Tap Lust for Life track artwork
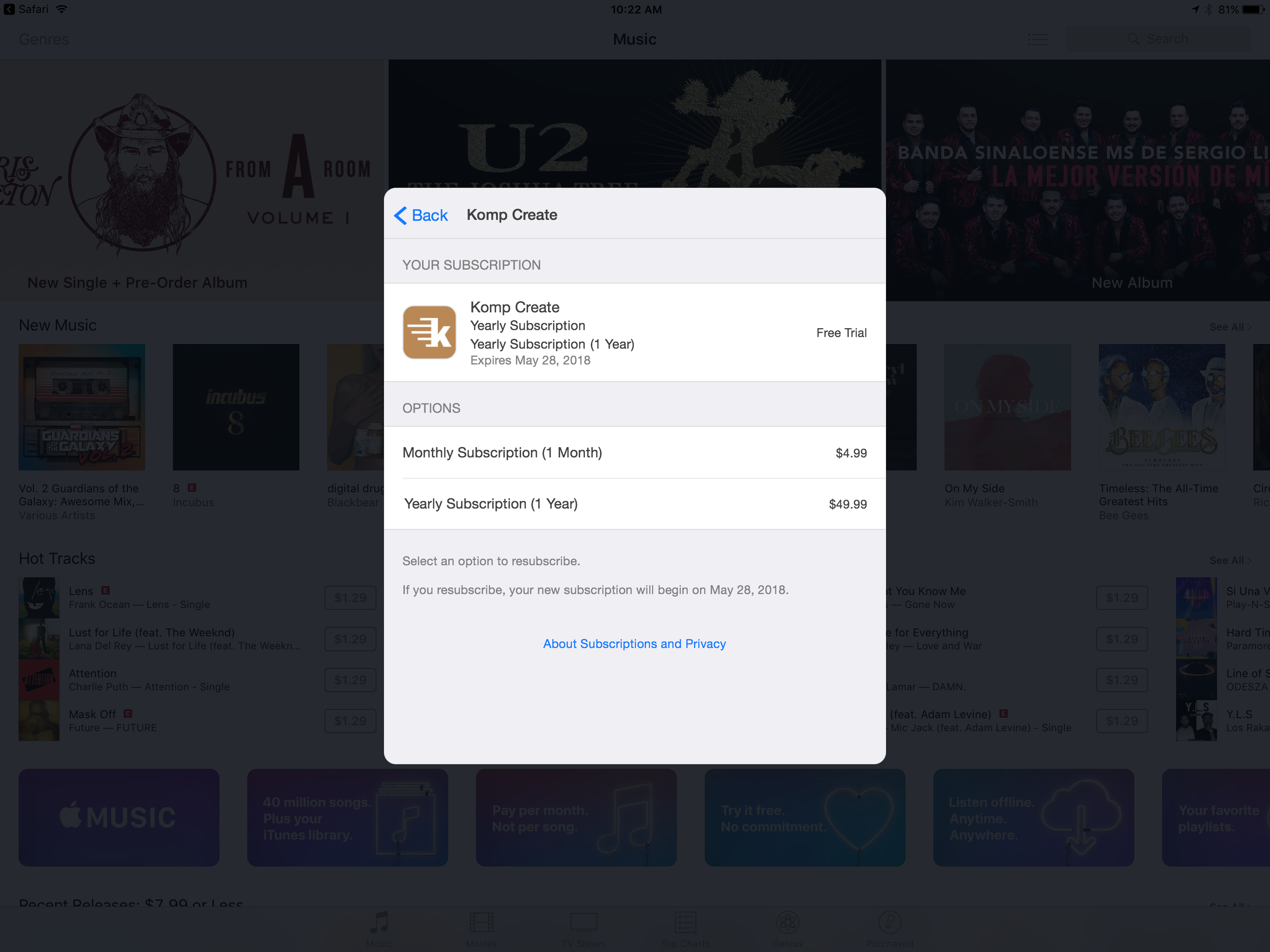Viewport: 1270px width, 952px height. point(39,639)
